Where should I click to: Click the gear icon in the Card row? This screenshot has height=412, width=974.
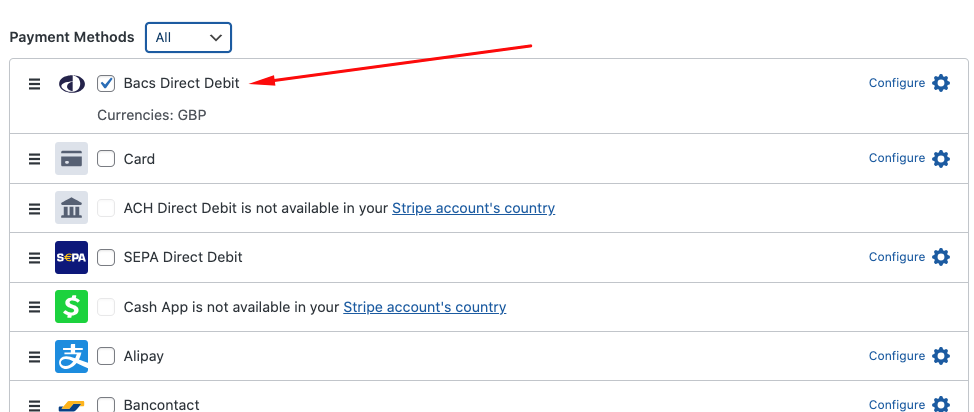(x=941, y=158)
